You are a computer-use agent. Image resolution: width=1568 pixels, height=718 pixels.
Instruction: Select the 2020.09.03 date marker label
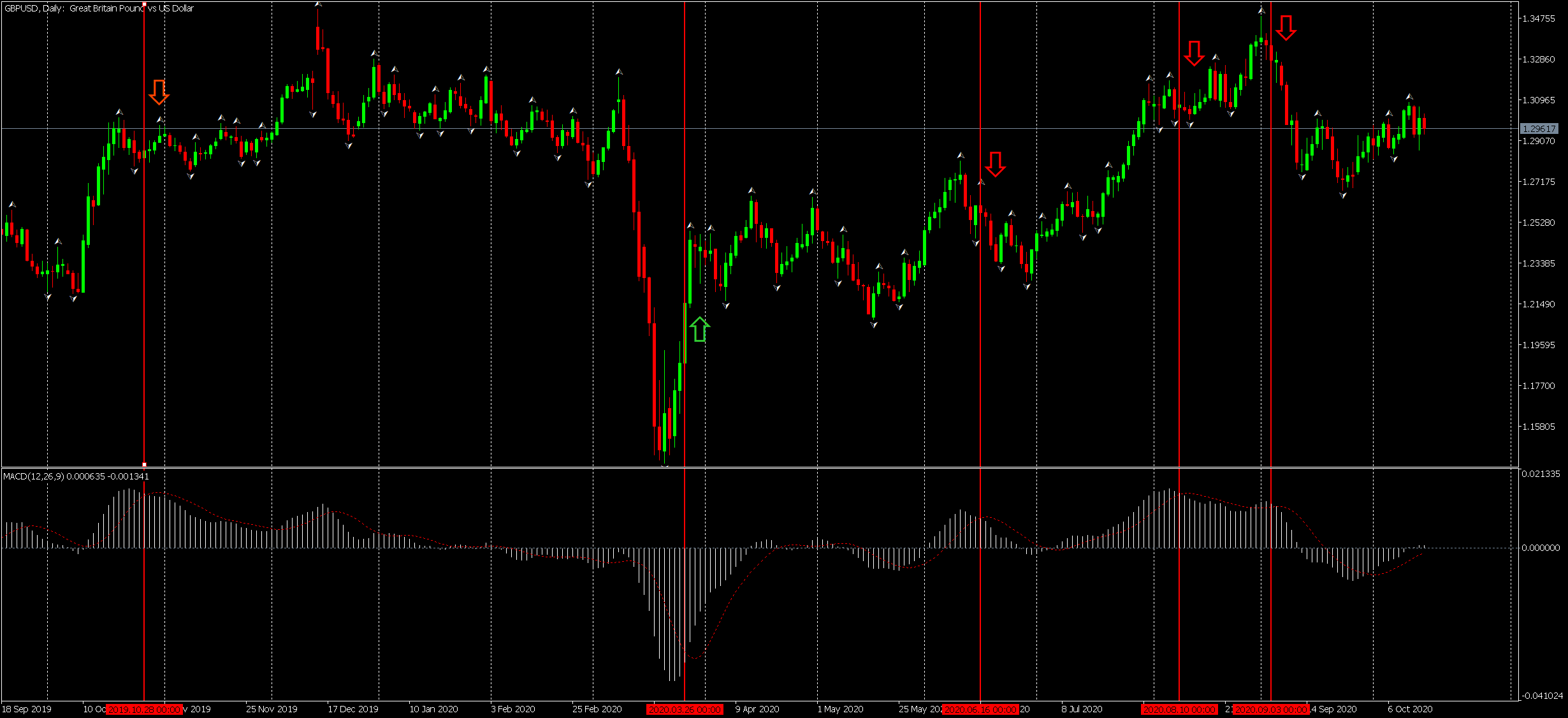tap(1271, 709)
